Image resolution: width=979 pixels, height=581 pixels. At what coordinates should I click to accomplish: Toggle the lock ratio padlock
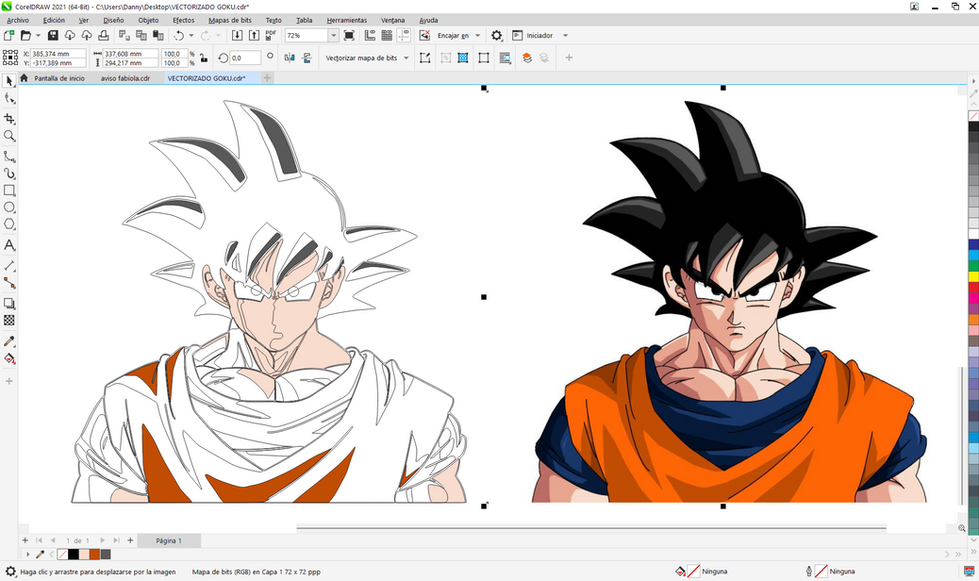[204, 58]
